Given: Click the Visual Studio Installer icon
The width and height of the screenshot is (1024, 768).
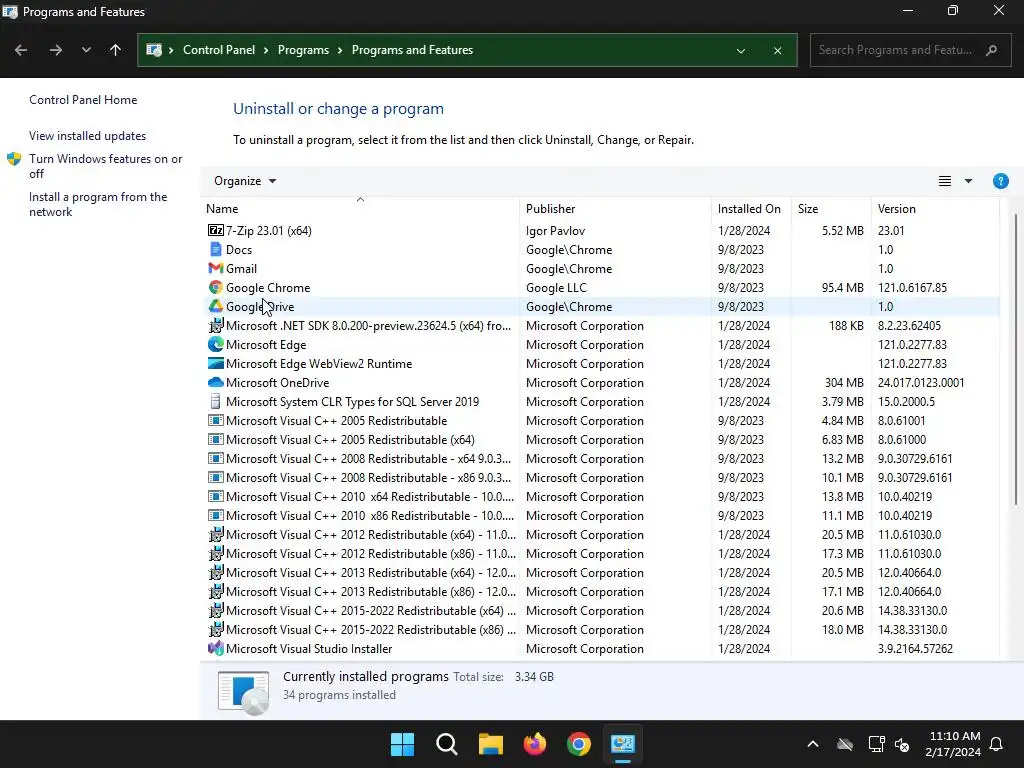Looking at the screenshot, I should click(x=216, y=648).
